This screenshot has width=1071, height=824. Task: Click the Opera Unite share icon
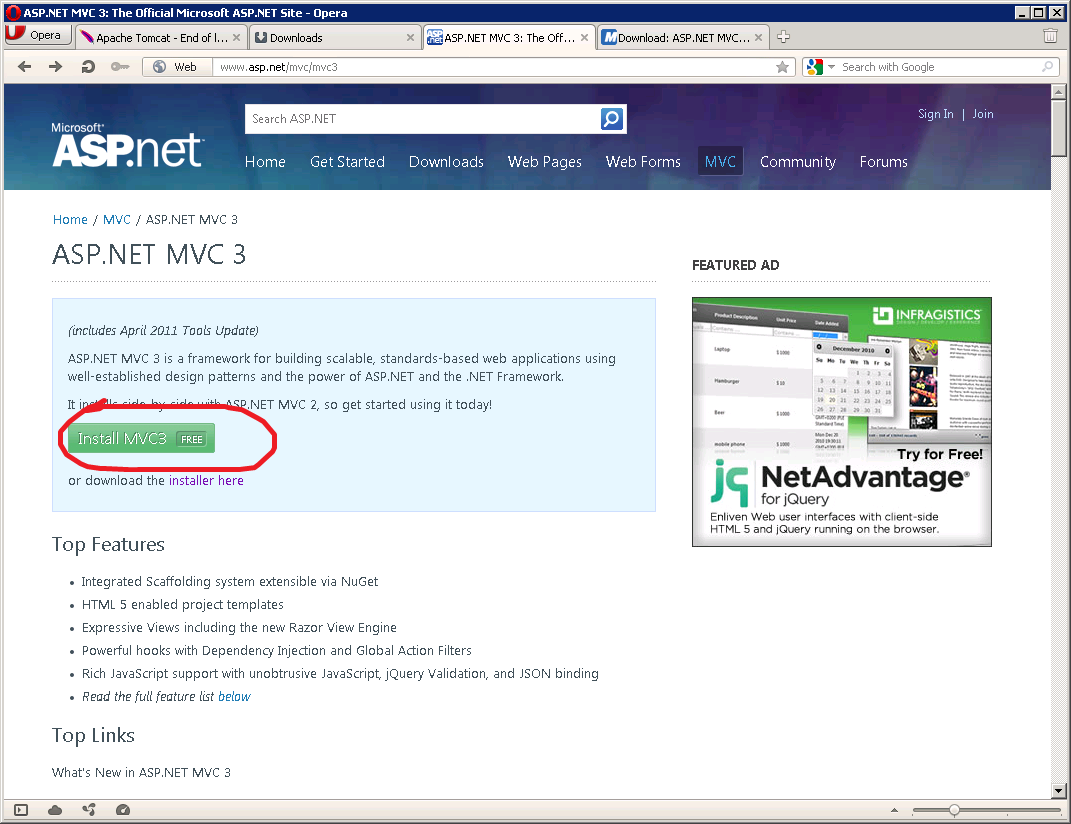click(x=89, y=810)
